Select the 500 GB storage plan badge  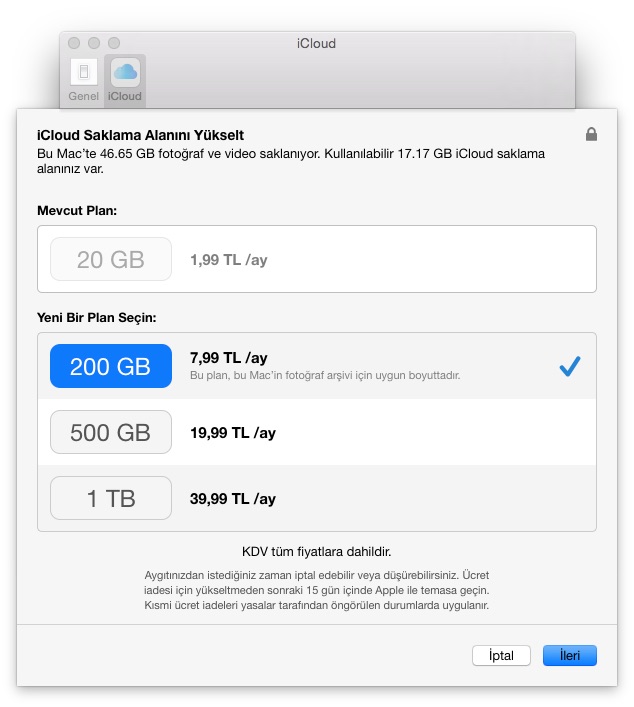[x=110, y=432]
